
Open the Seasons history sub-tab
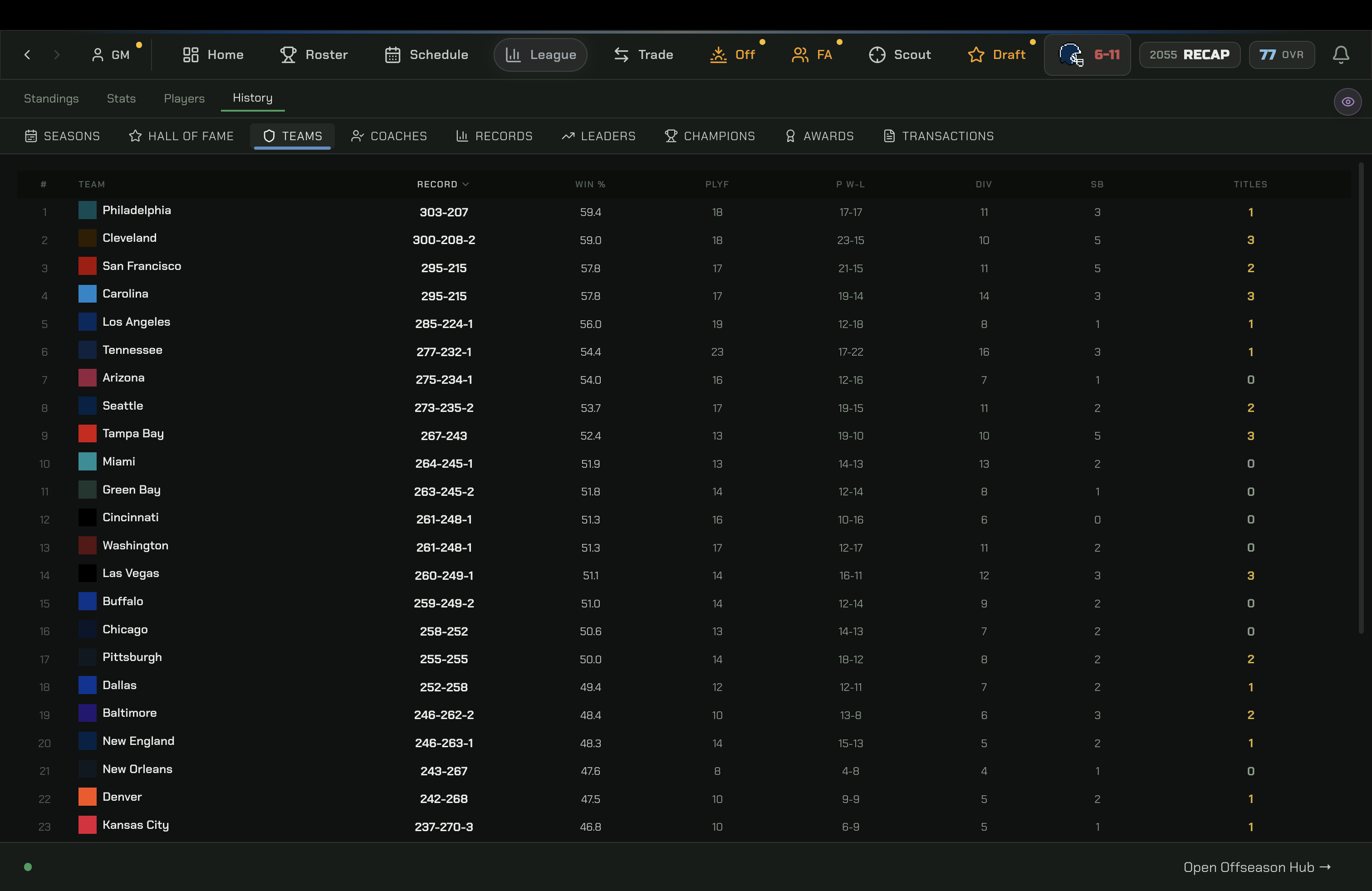point(62,136)
